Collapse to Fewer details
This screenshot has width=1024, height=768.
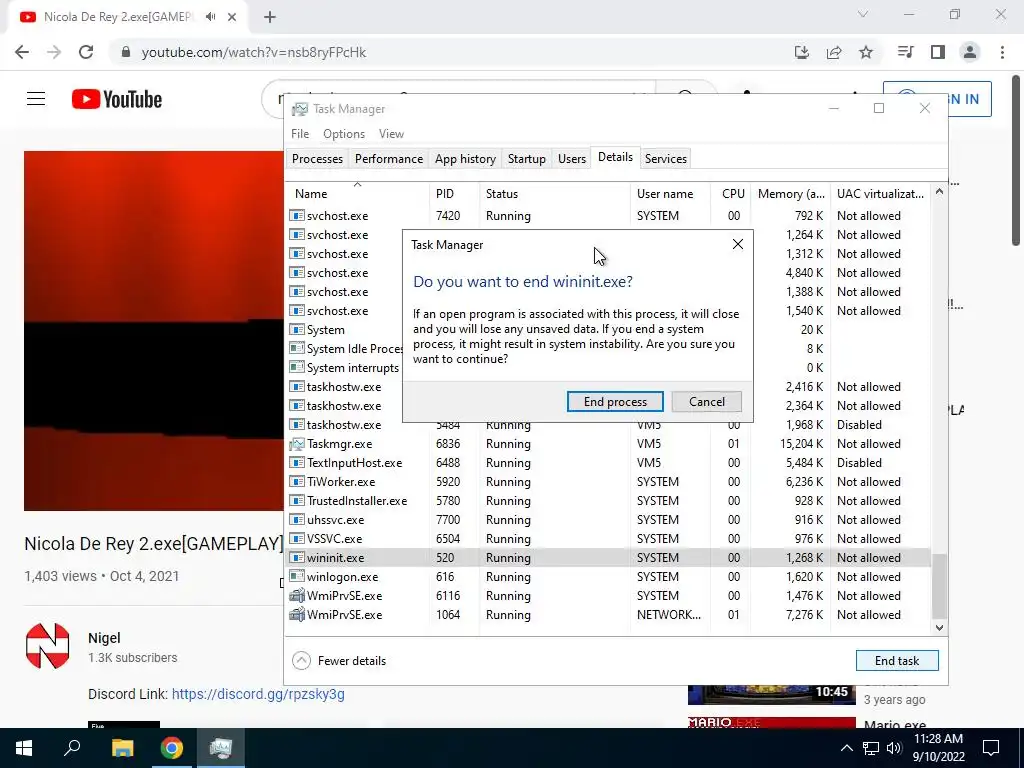pos(339,660)
